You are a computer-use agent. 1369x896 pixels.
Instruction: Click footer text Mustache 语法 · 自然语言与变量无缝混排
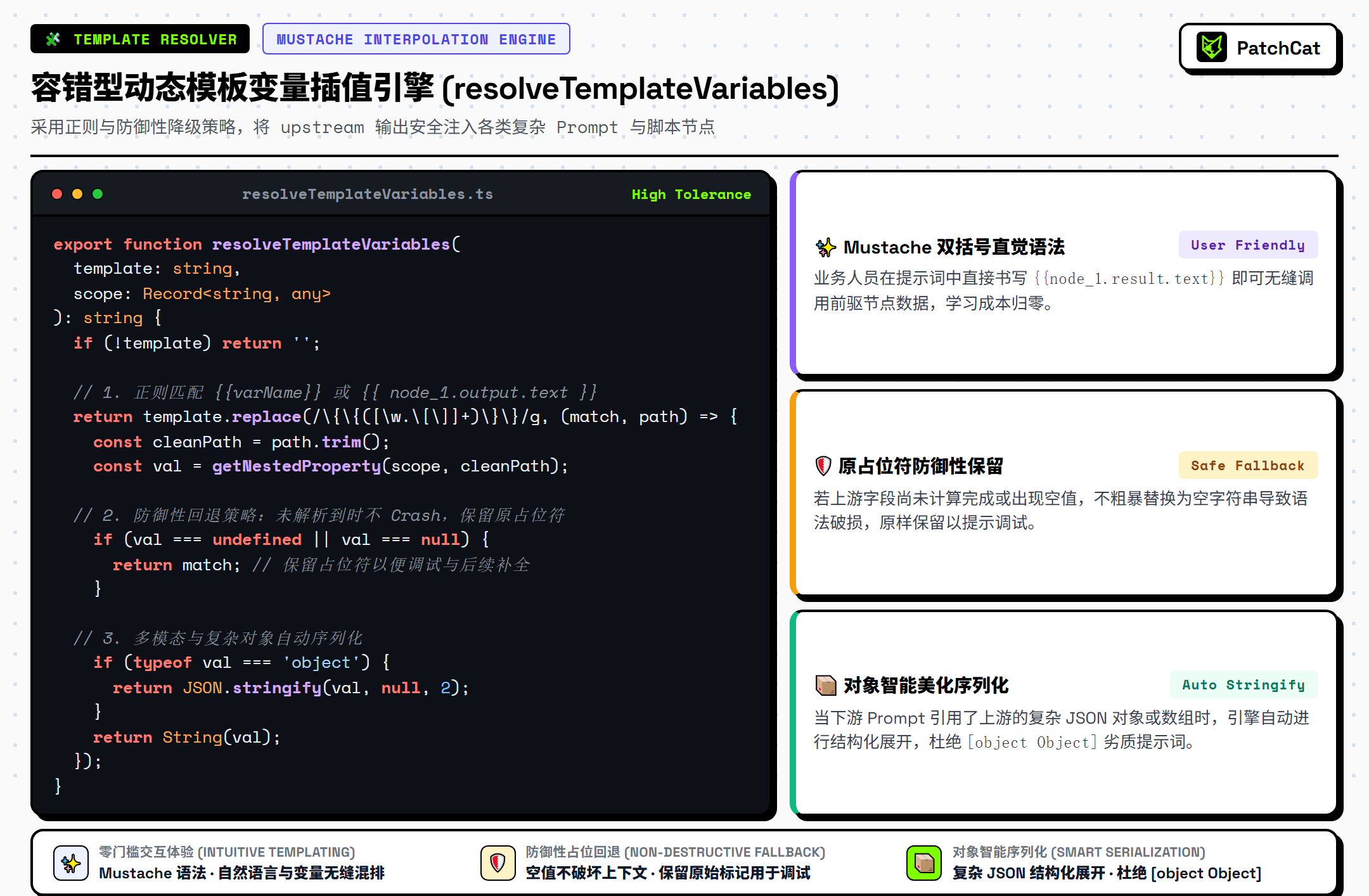coord(242,873)
